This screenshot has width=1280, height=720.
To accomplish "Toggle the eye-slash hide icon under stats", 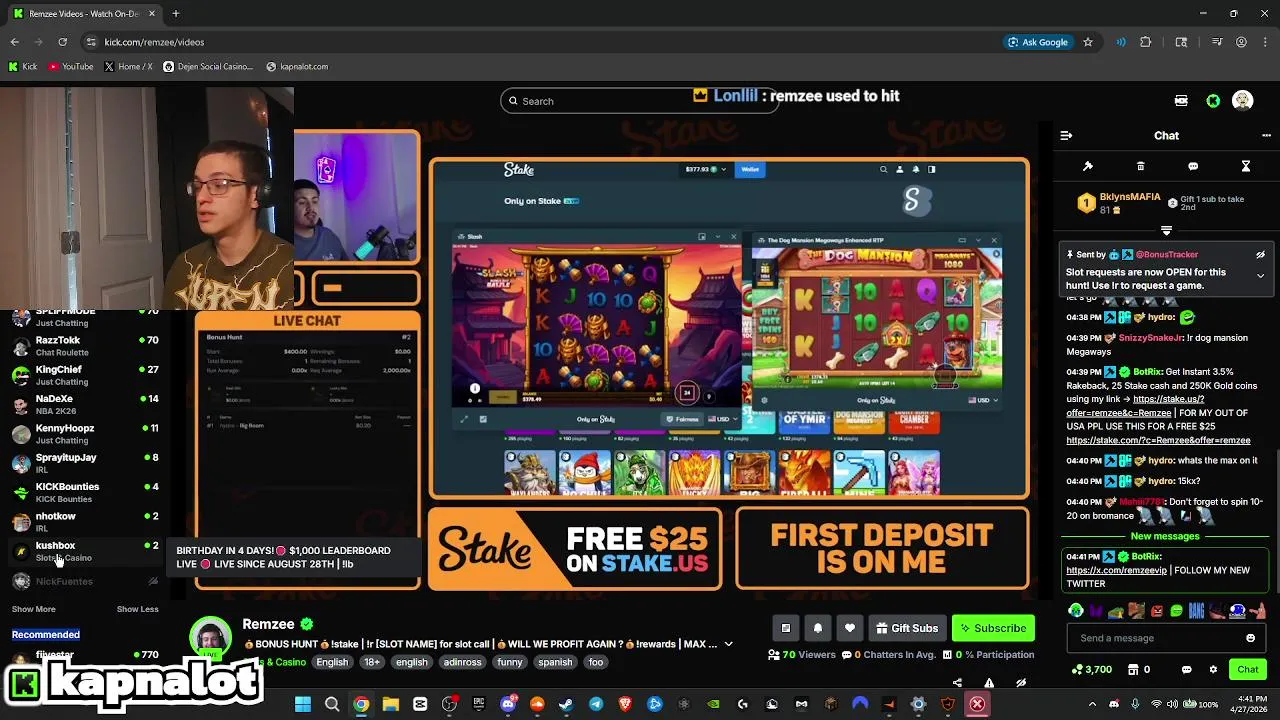I will 1021,683.
